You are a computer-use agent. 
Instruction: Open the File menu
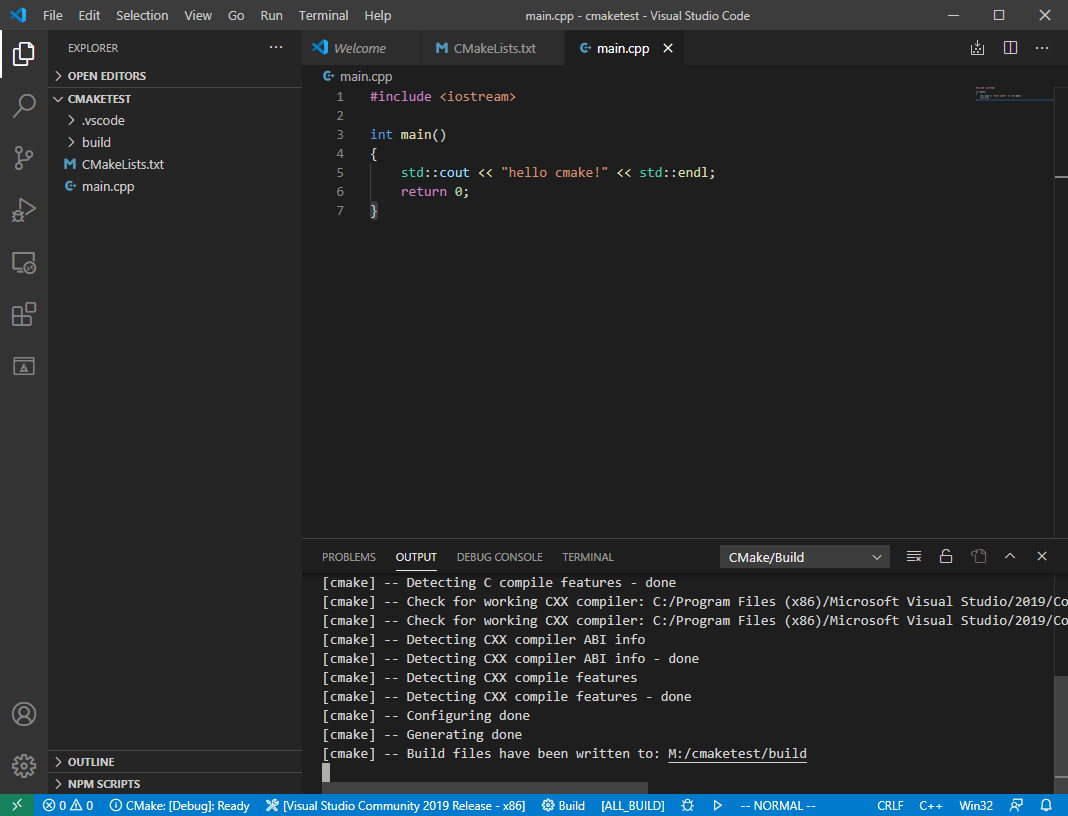pyautogui.click(x=52, y=15)
